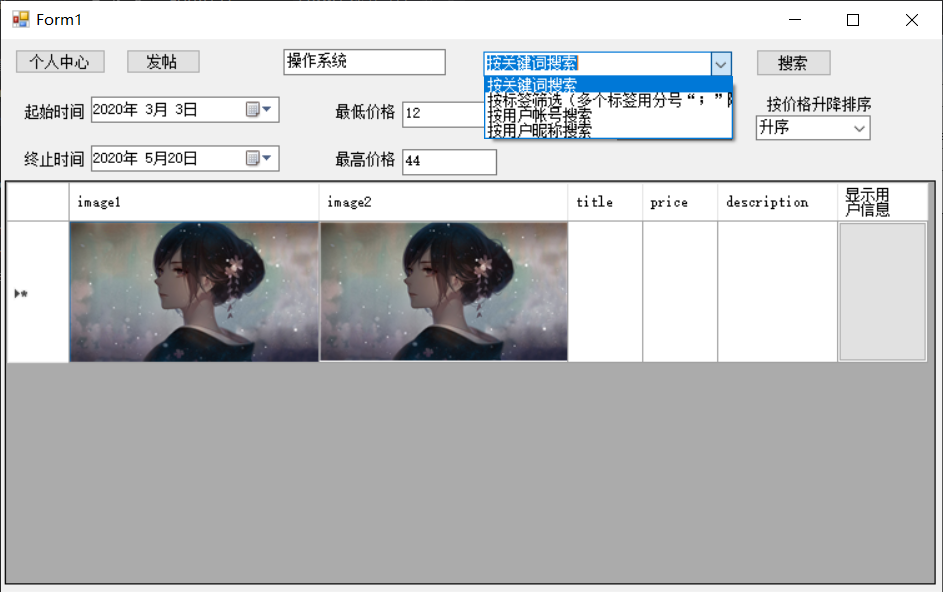Screen dimensions: 943x592
Task: Collapse the search type combo box arrow
Action: click(720, 64)
